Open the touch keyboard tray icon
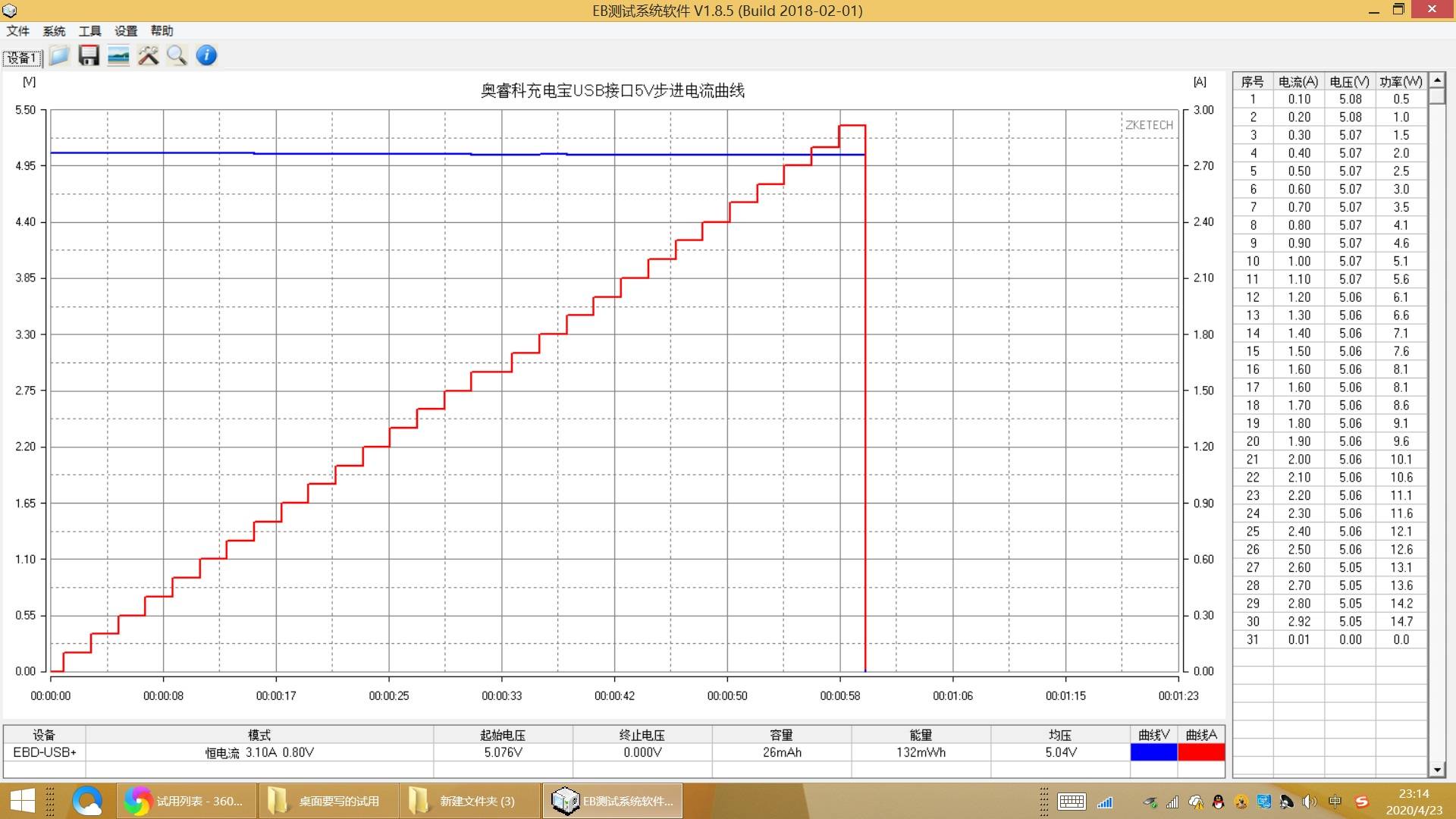The image size is (1456, 819). point(1071,802)
